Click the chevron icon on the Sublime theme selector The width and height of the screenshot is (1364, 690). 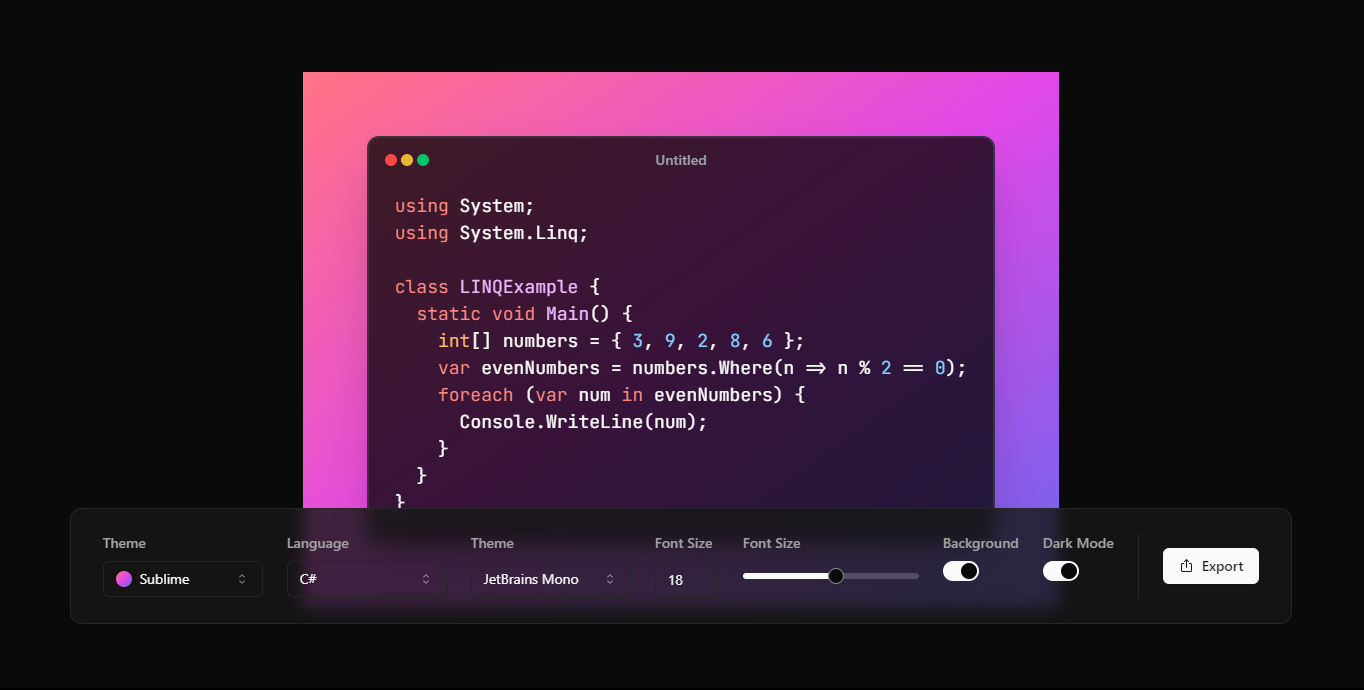coord(243,578)
